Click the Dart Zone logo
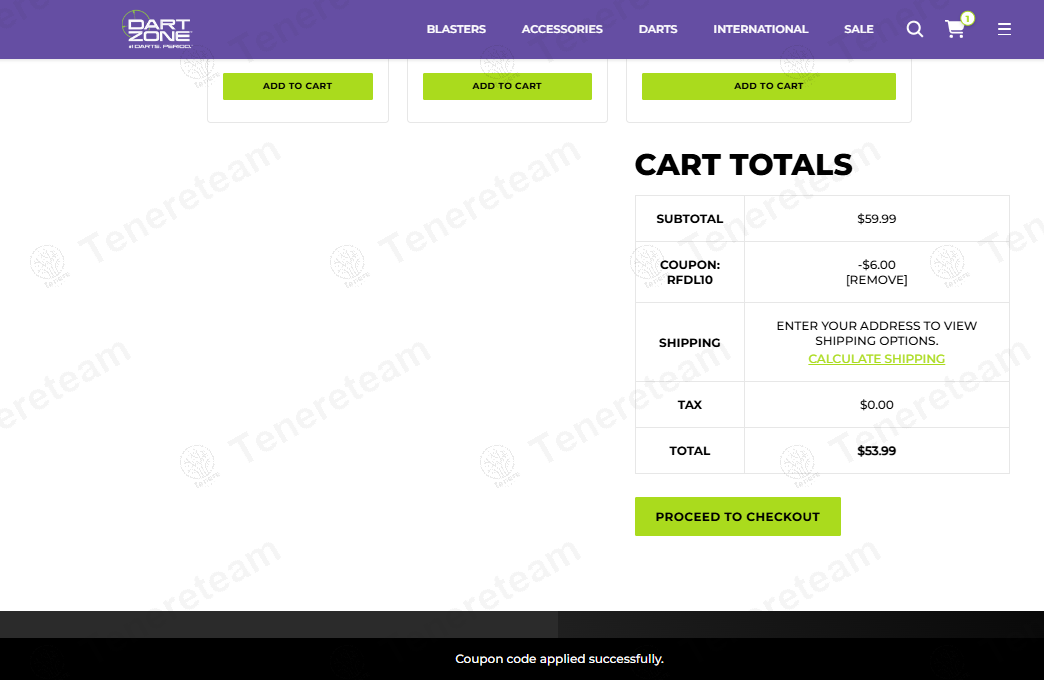Image resolution: width=1044 pixels, height=680 pixels. coord(157,29)
